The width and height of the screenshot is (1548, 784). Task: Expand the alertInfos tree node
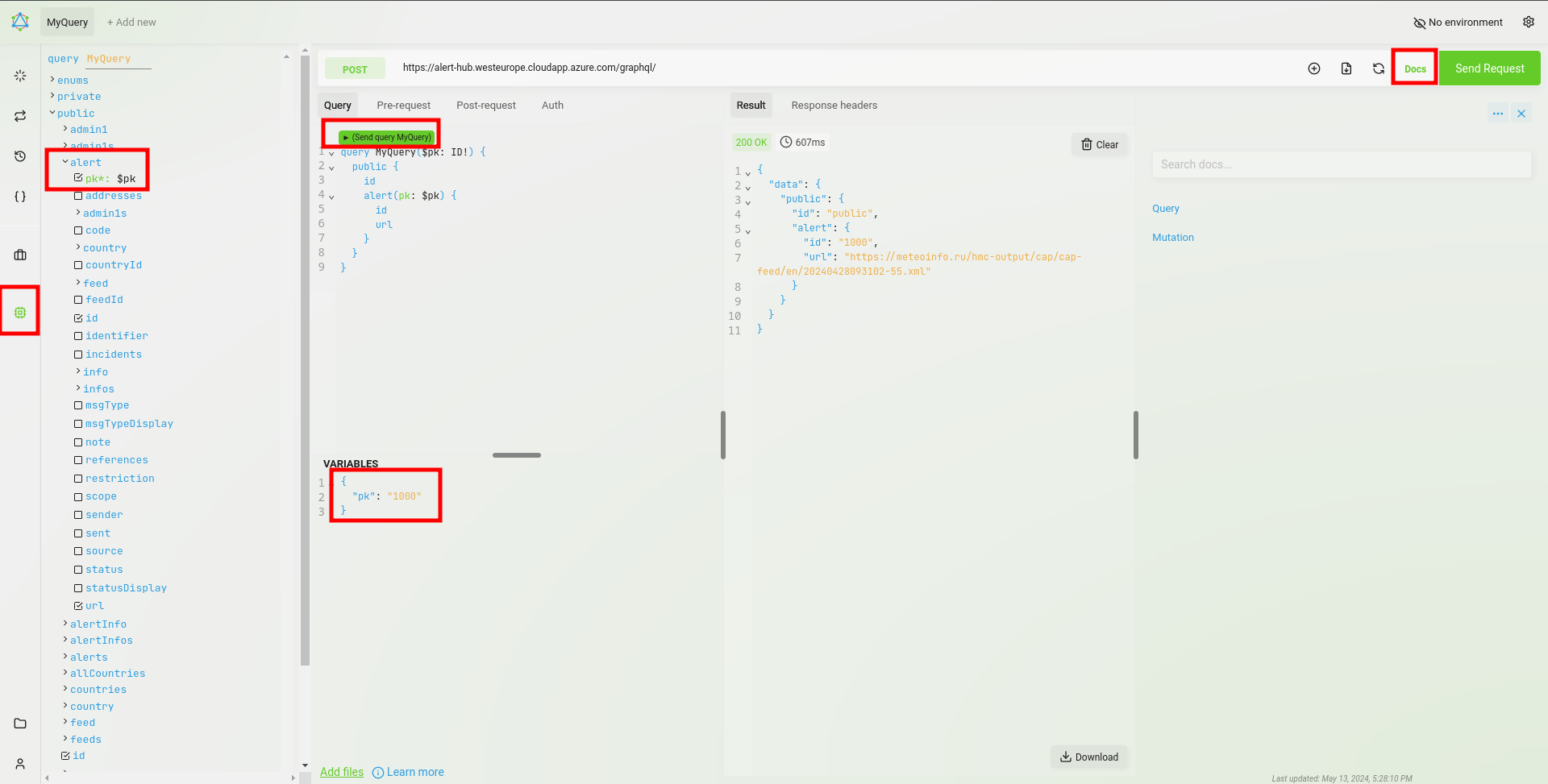[x=65, y=641]
